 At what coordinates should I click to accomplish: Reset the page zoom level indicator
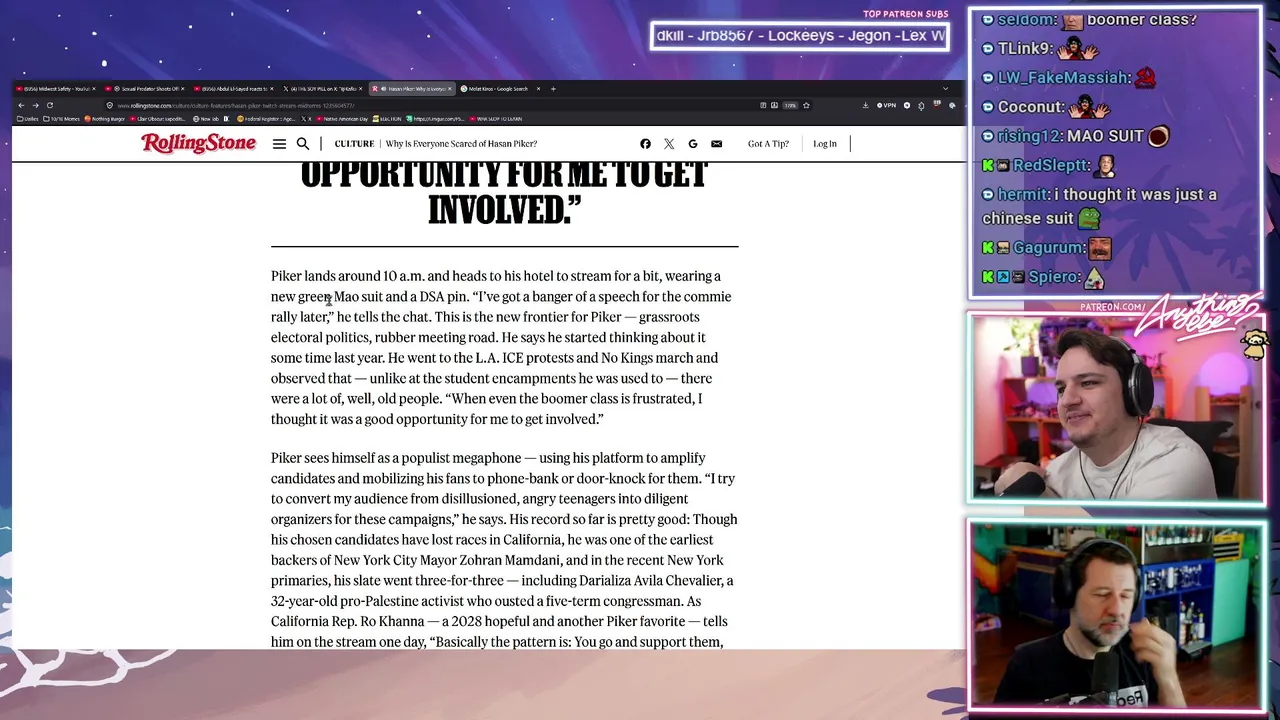(x=790, y=105)
